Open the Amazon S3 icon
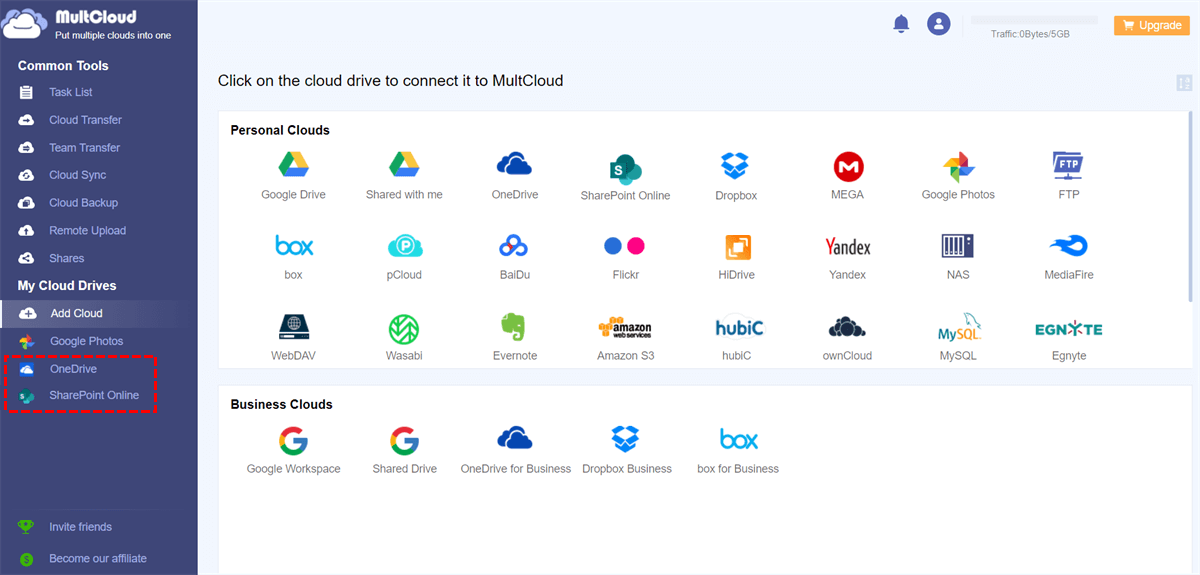Viewport: 1200px width, 575px height. (625, 327)
